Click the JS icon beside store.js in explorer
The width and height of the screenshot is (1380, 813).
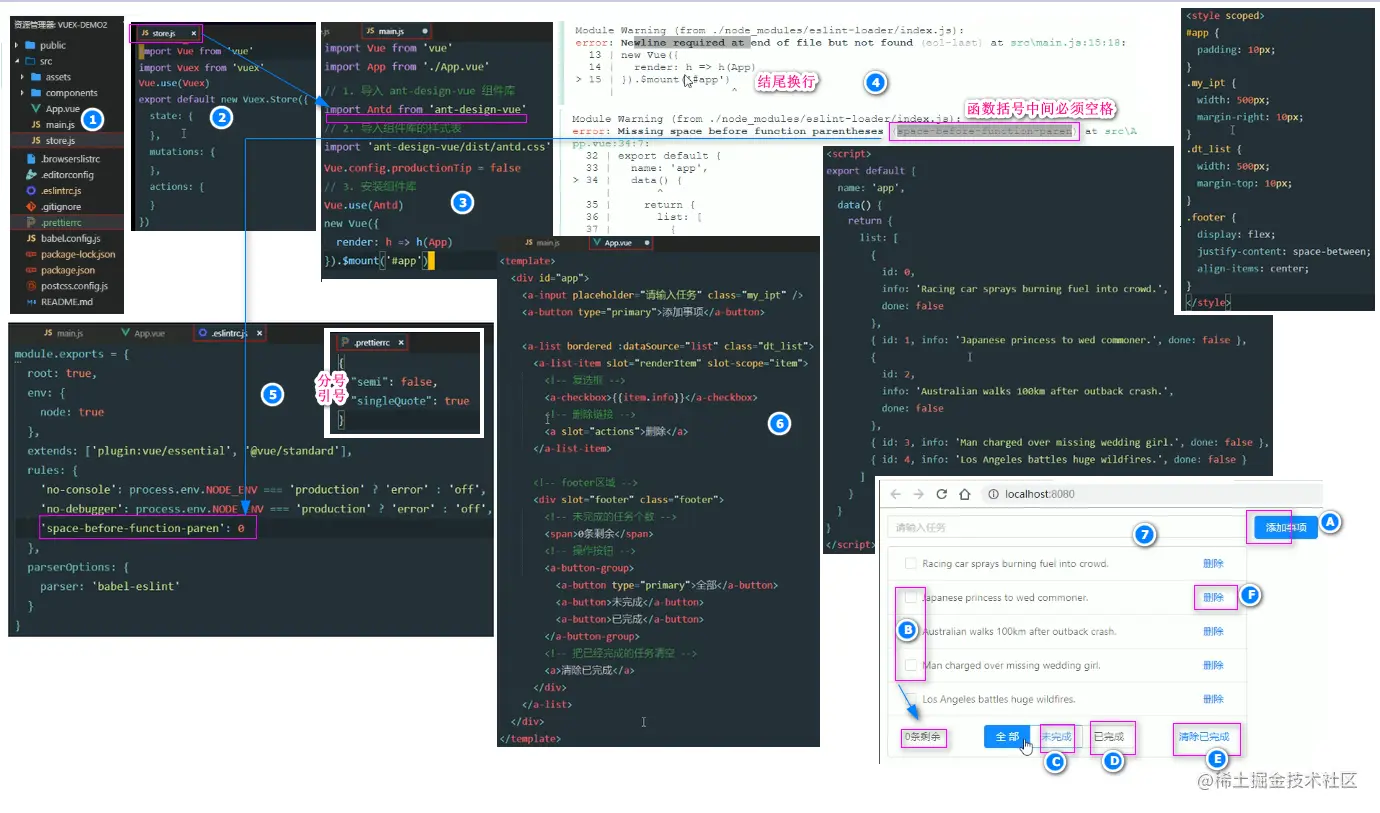click(x=36, y=141)
